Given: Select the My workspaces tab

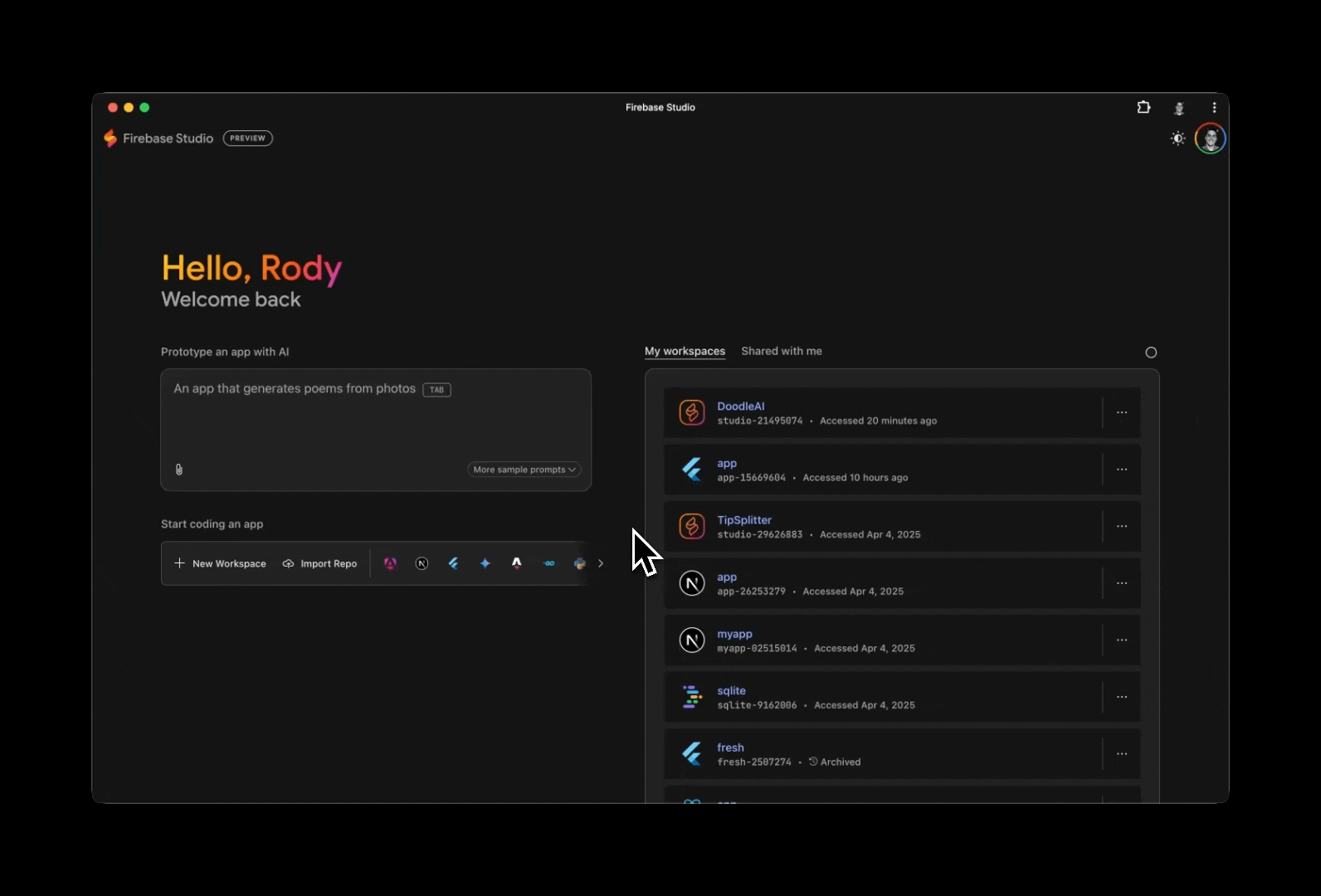Looking at the screenshot, I should [x=685, y=351].
